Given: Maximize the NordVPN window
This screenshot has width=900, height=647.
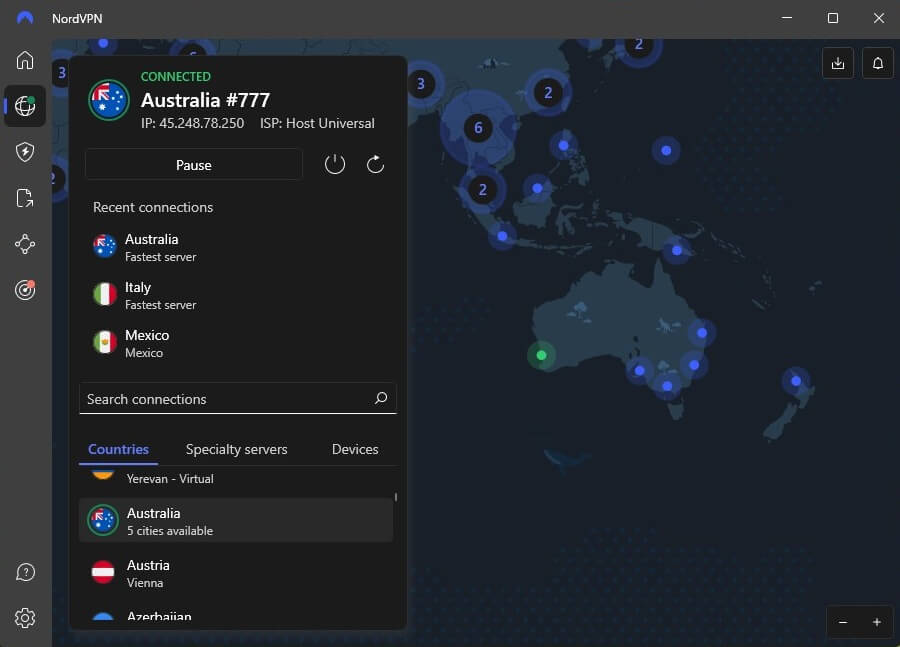Looking at the screenshot, I should pyautogui.click(x=833, y=18).
